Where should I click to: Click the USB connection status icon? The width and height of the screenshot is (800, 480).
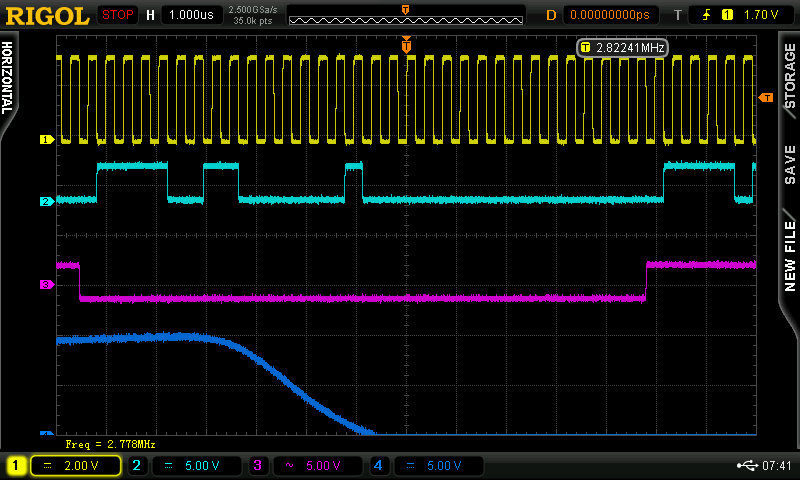(747, 465)
